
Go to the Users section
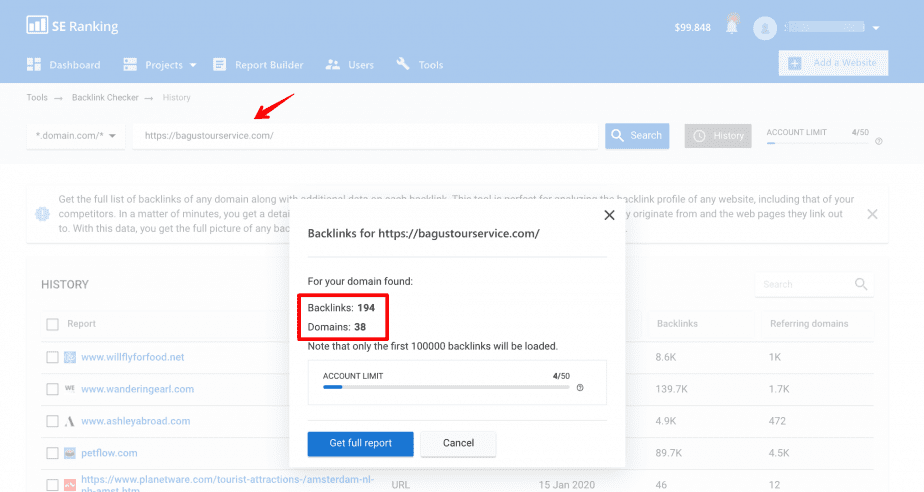point(349,65)
